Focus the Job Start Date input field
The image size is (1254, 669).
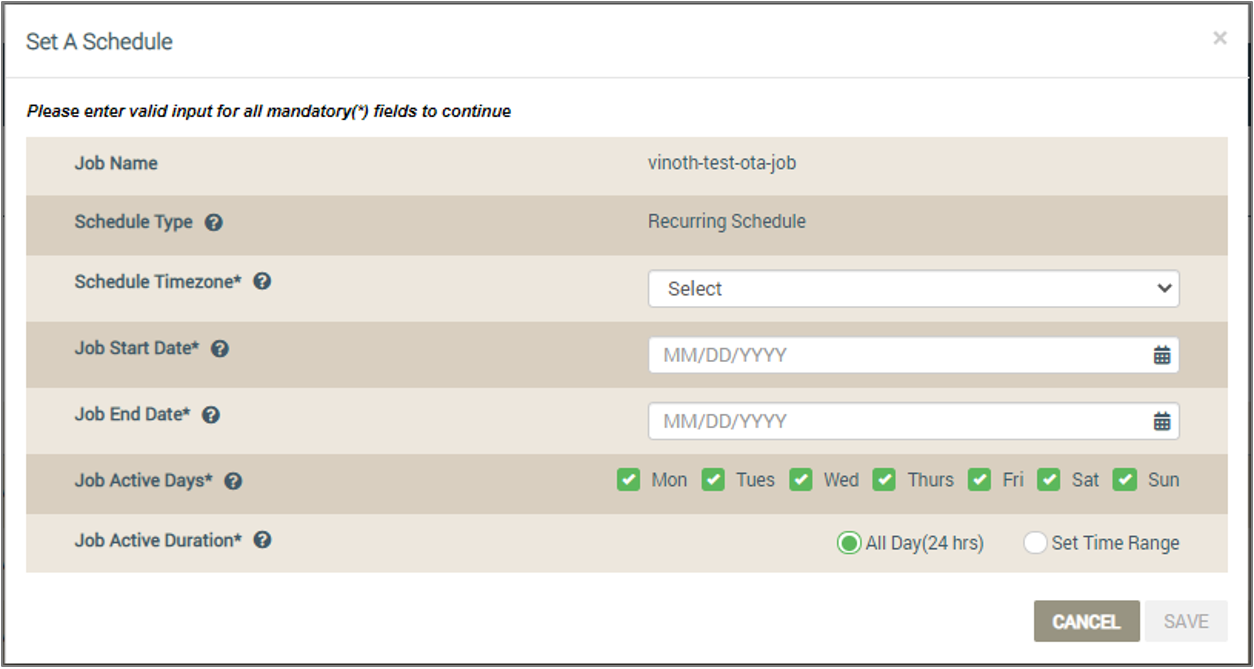[914, 355]
